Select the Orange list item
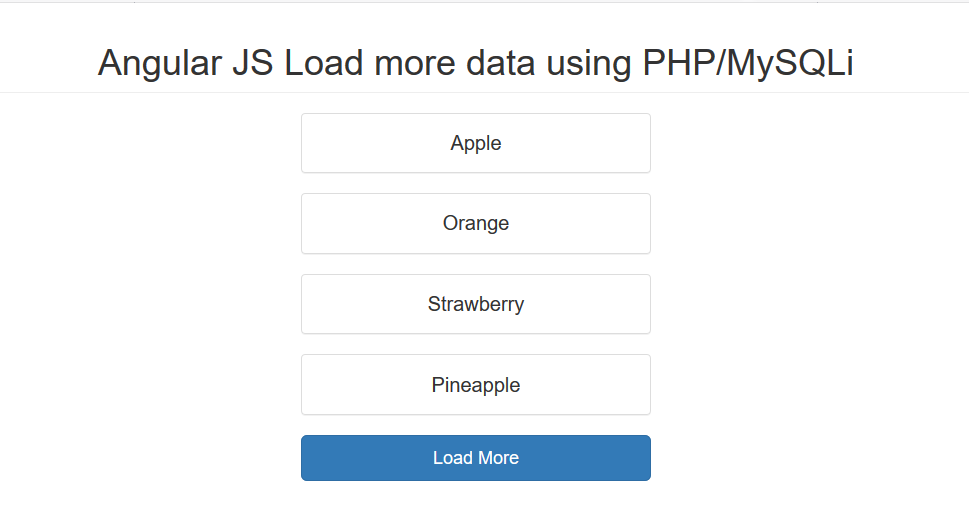 (476, 223)
